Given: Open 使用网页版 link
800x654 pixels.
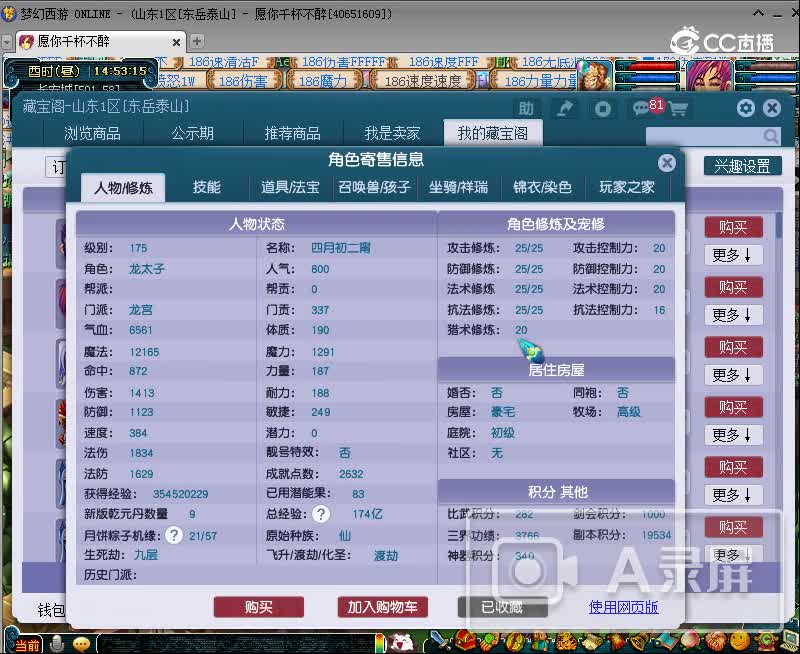Looking at the screenshot, I should 623,607.
